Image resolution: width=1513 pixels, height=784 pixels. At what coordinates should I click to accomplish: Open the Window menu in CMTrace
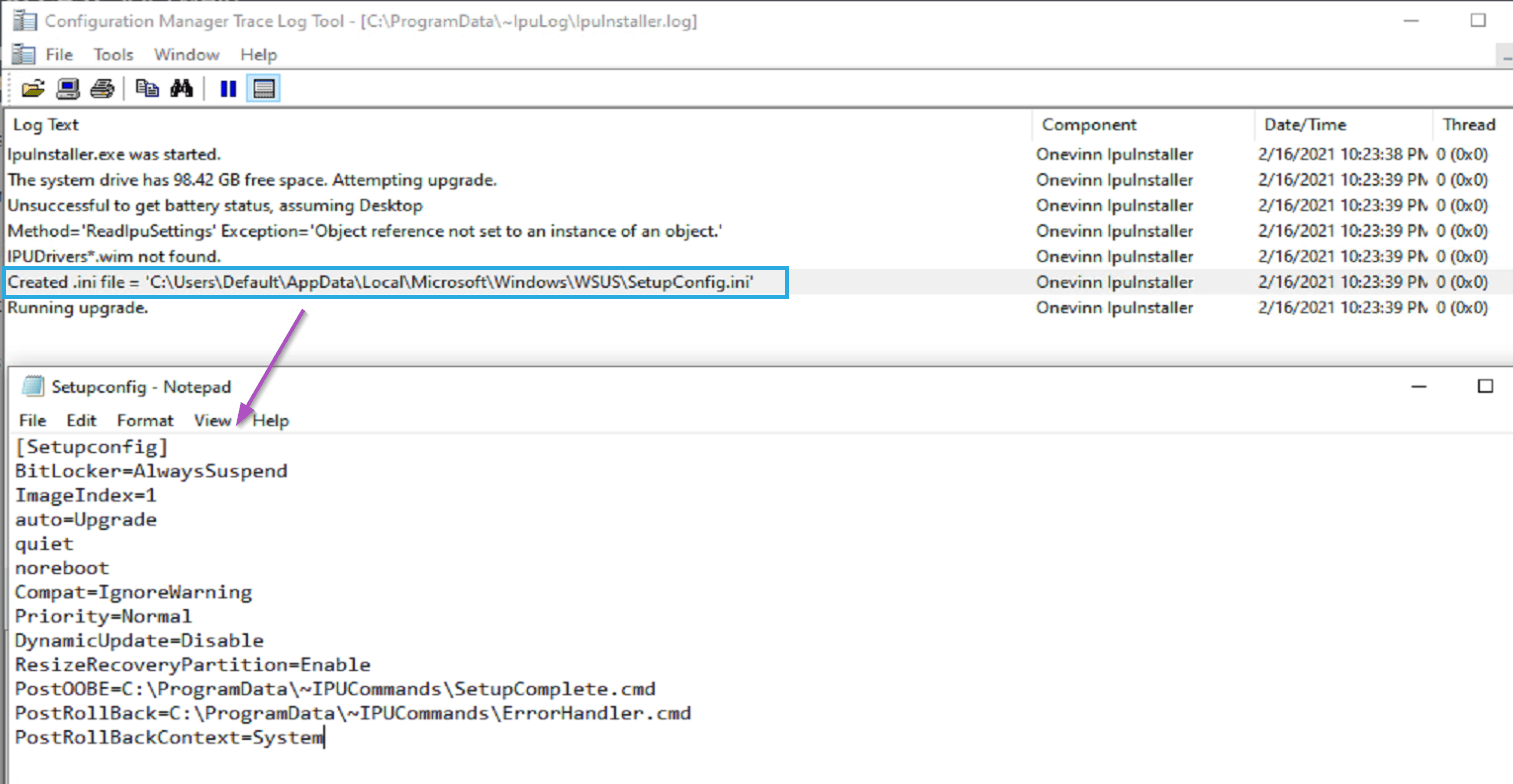[187, 55]
